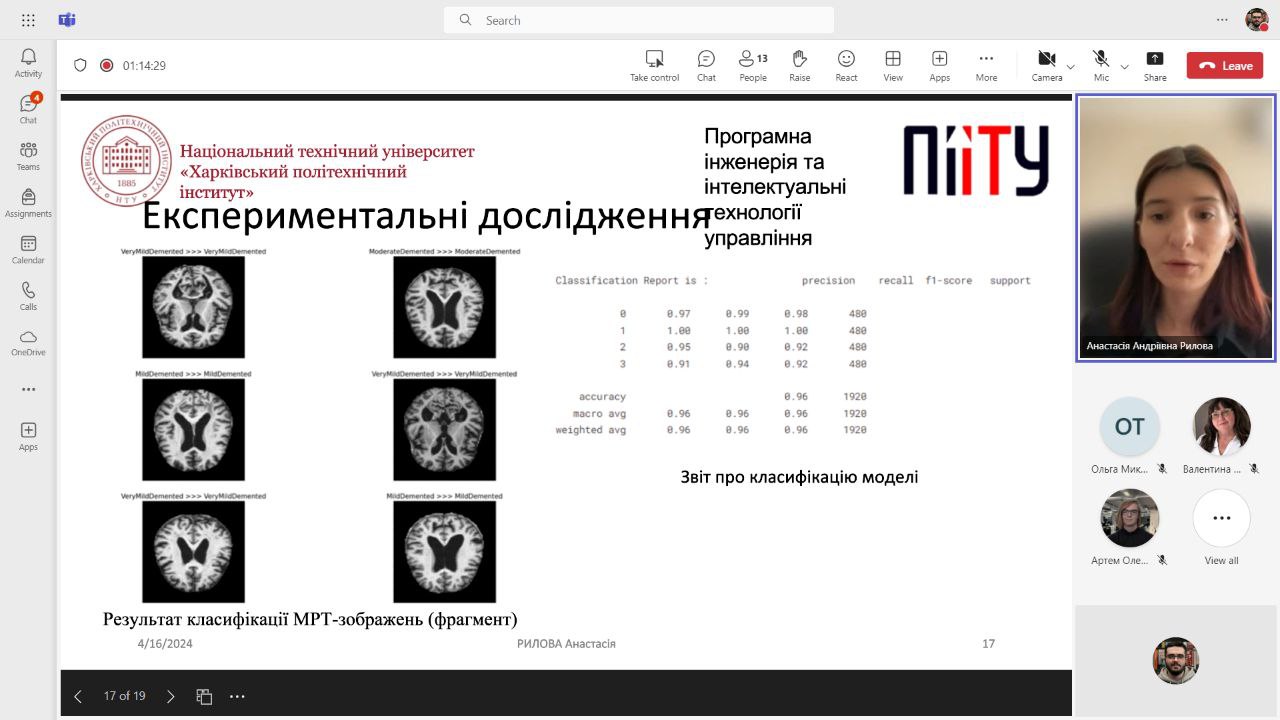This screenshot has height=720, width=1280.
Task: Go to the next slide
Action: coord(170,696)
